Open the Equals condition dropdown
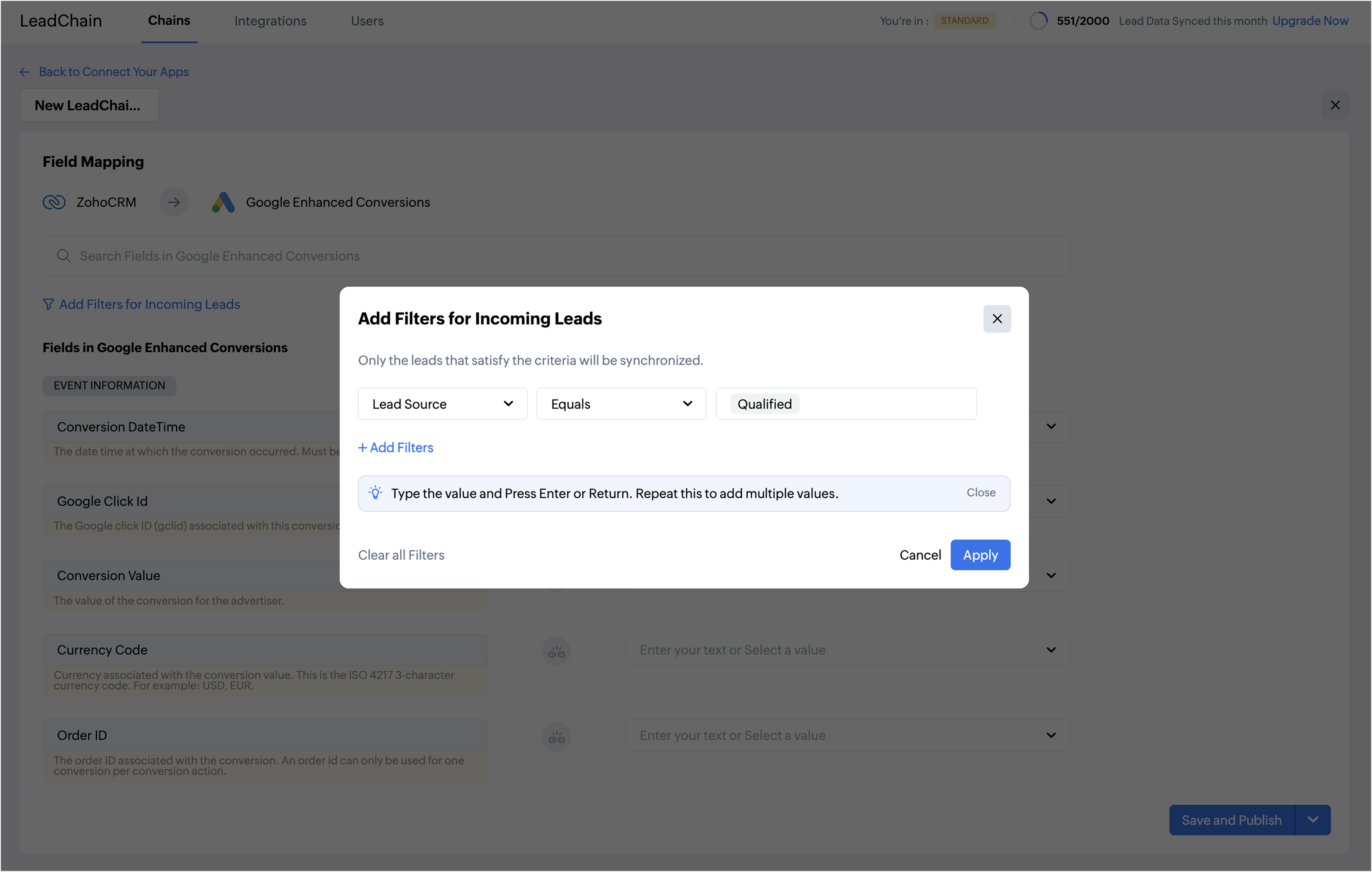Screen dimensions: 1372x872 pyautogui.click(x=621, y=404)
